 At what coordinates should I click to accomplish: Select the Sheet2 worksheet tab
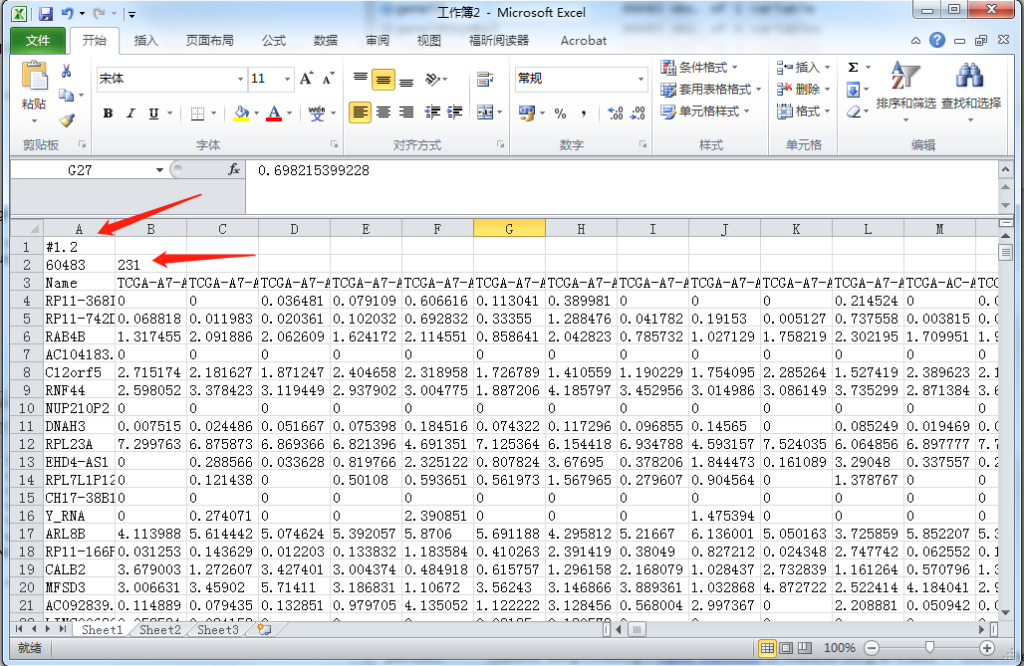[x=160, y=629]
